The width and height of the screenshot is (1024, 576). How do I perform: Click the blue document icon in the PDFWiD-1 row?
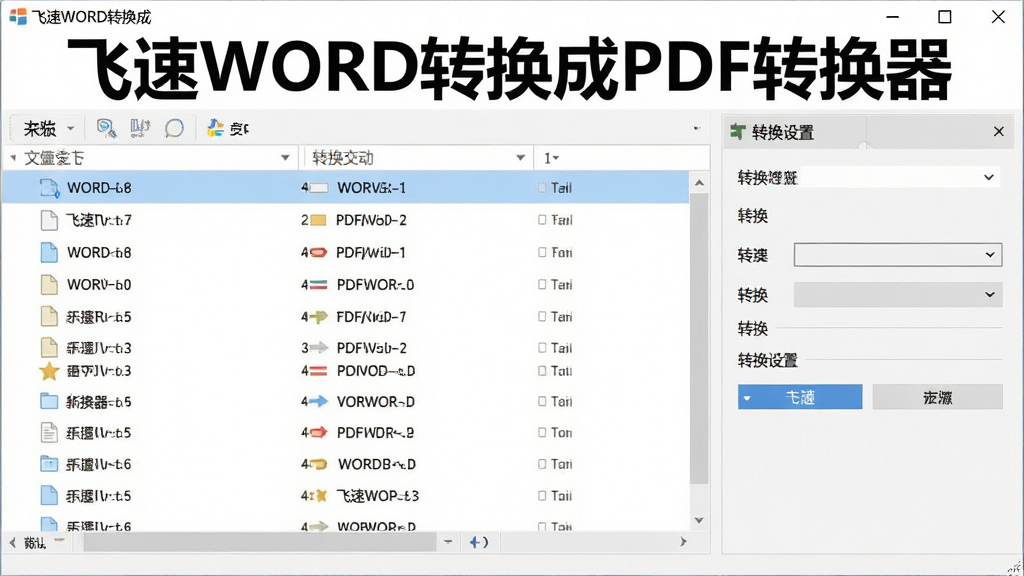[x=49, y=252]
